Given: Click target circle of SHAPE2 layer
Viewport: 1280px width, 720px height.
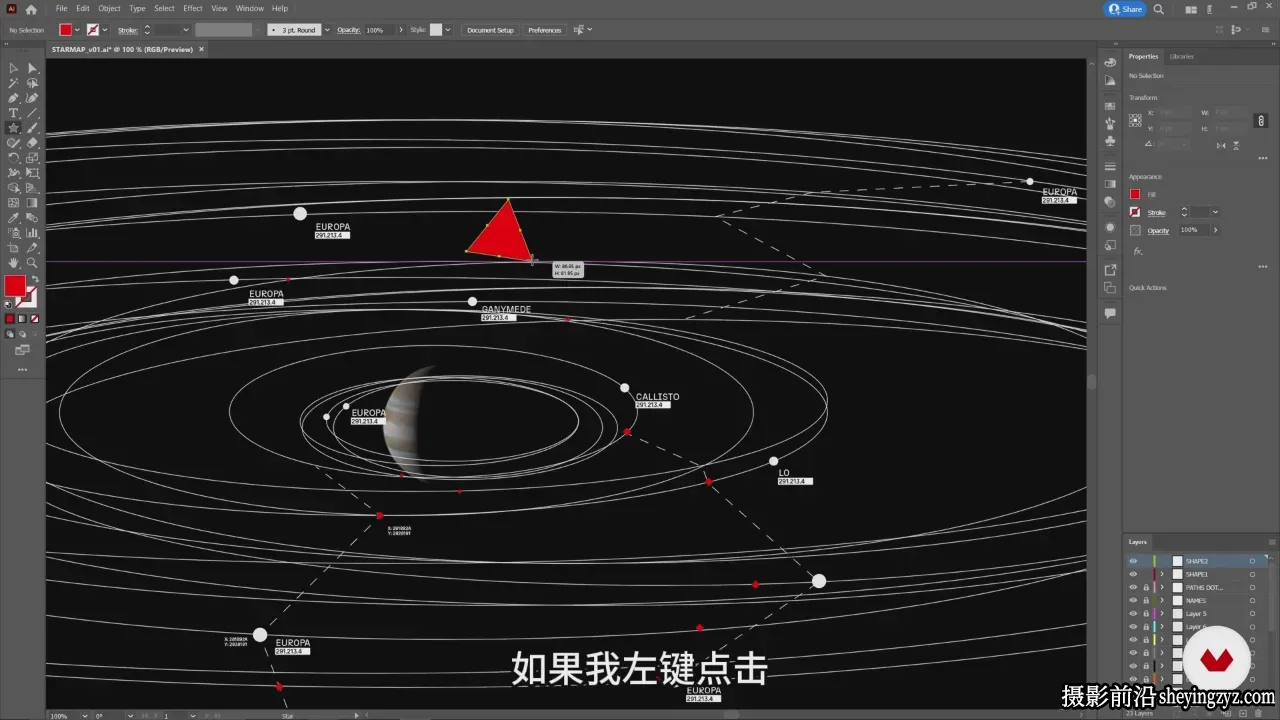Looking at the screenshot, I should point(1252,561).
